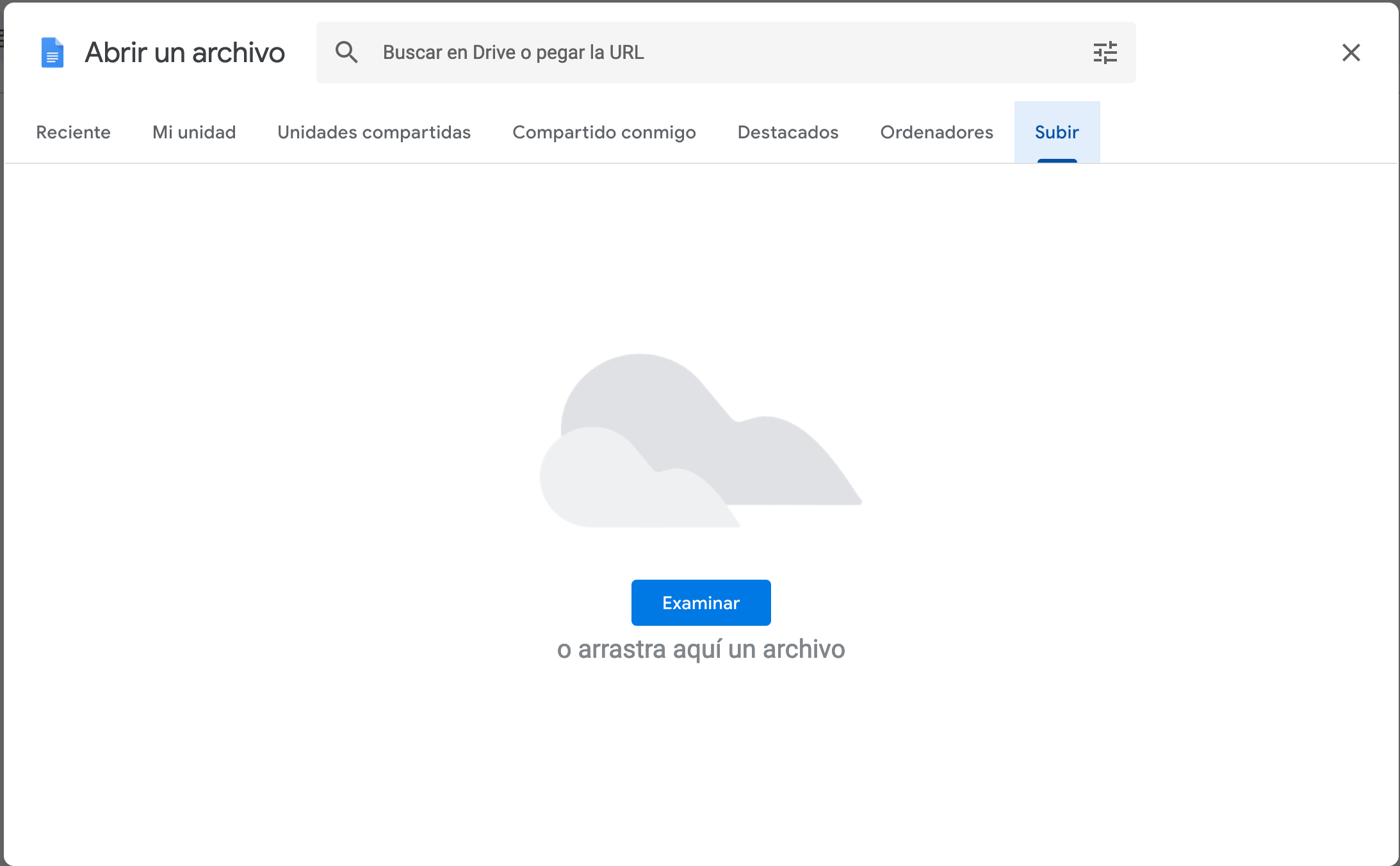Switch to Compartido conmigo
Image resolution: width=1400 pixels, height=866 pixels.
point(604,133)
